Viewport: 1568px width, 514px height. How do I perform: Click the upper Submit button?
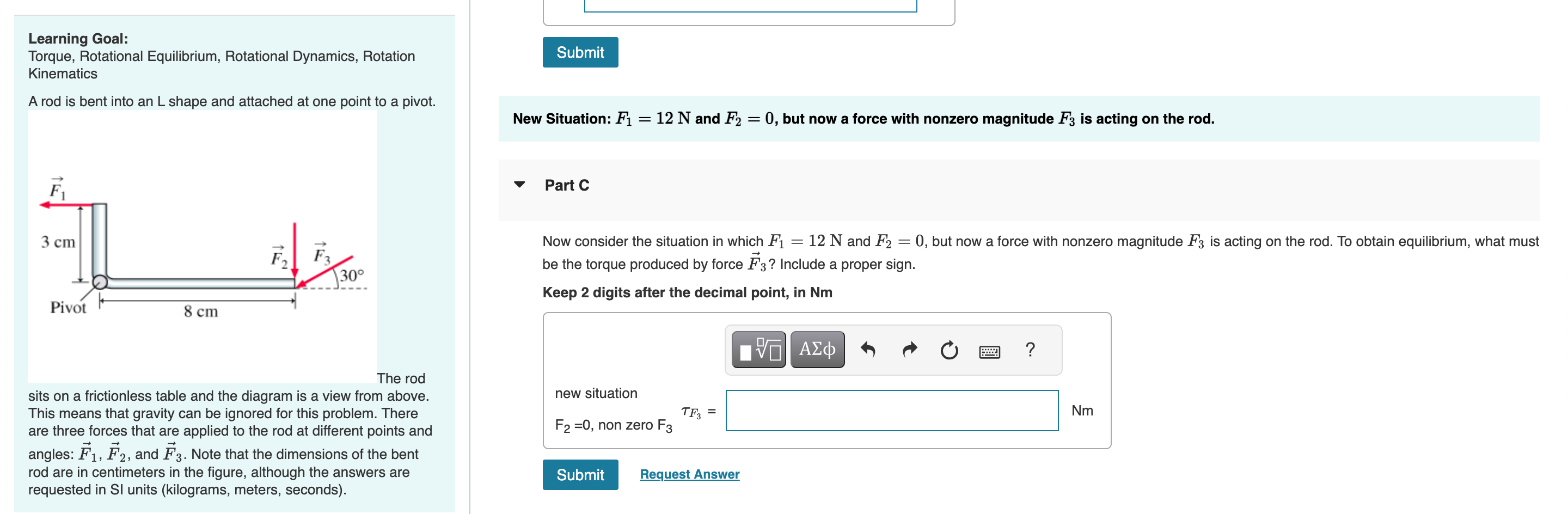pyautogui.click(x=579, y=52)
